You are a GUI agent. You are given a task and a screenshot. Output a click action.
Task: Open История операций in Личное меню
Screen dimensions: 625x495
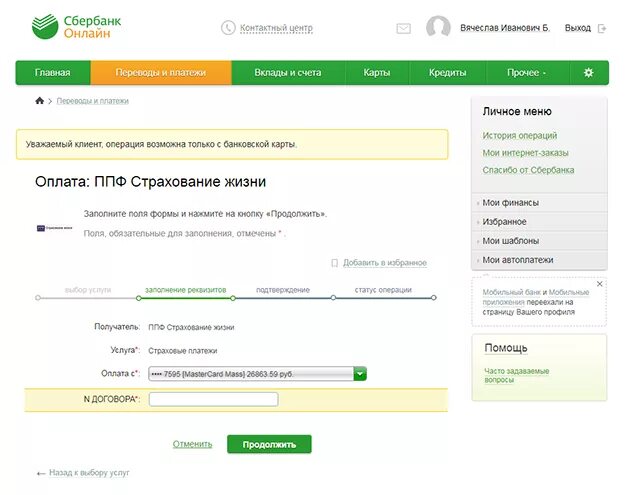pos(520,136)
